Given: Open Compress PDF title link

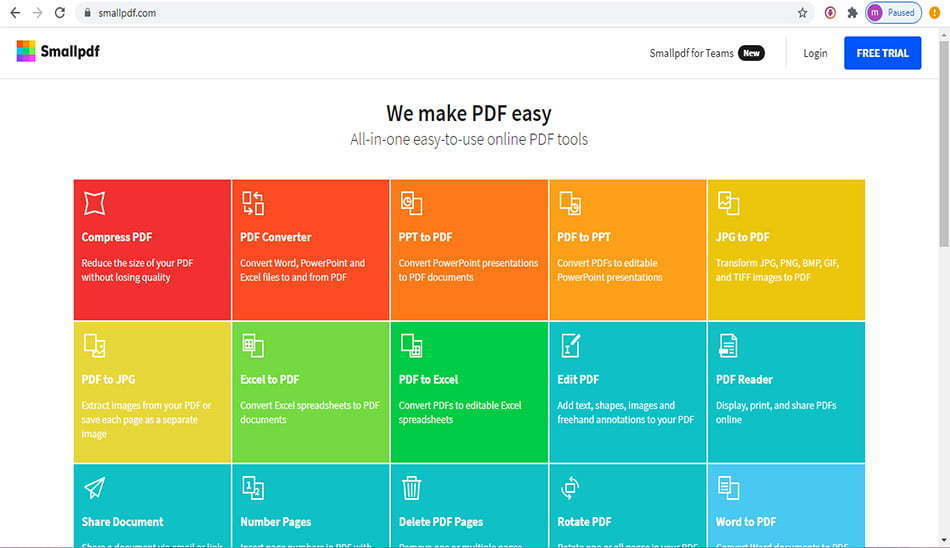Looking at the screenshot, I should (x=117, y=237).
